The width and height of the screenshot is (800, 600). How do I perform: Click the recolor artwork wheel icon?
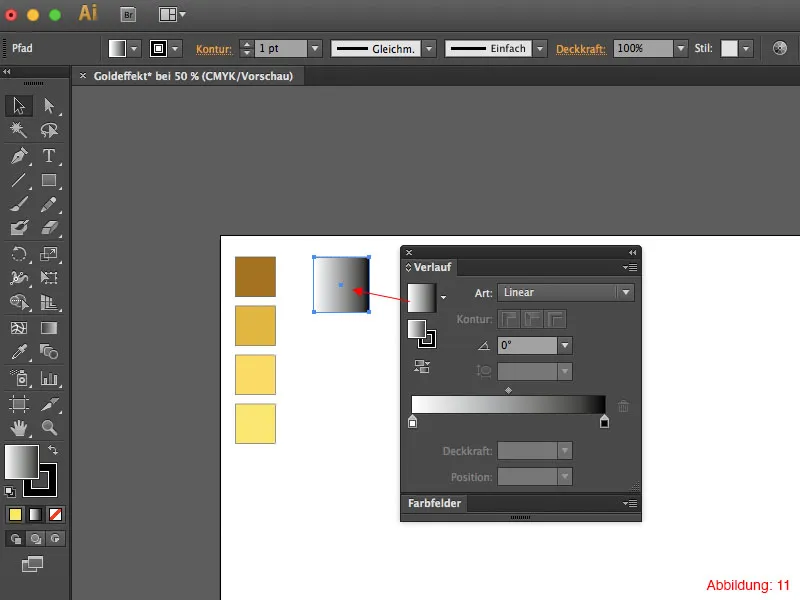(779, 48)
